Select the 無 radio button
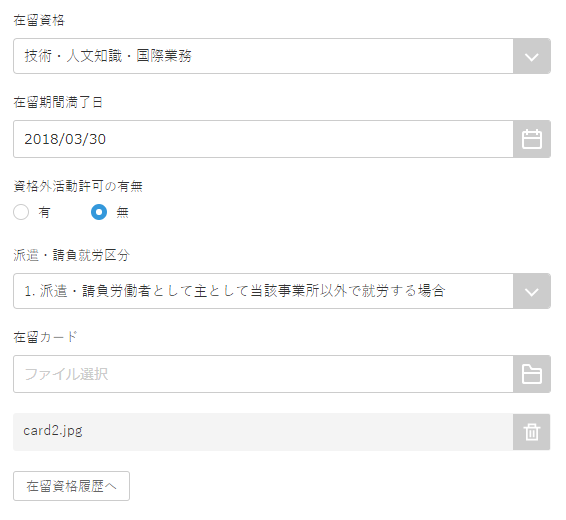The height and width of the screenshot is (520, 566). tap(99, 212)
